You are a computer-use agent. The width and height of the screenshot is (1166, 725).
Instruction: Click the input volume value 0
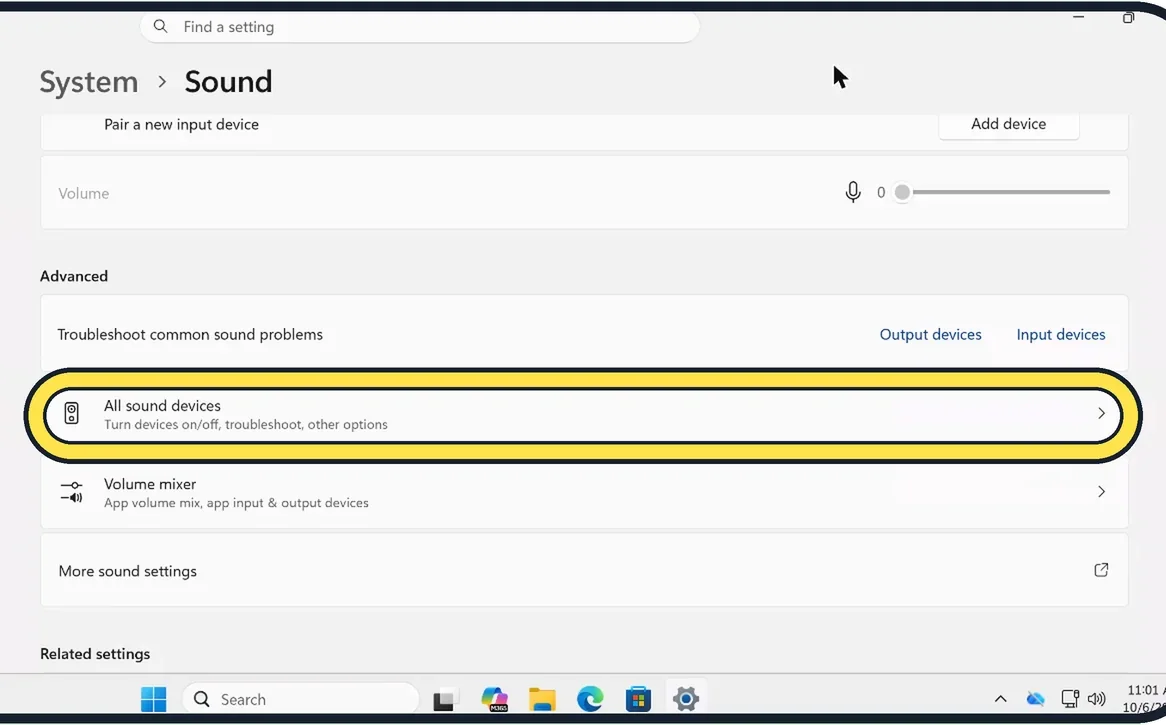pyautogui.click(x=880, y=193)
